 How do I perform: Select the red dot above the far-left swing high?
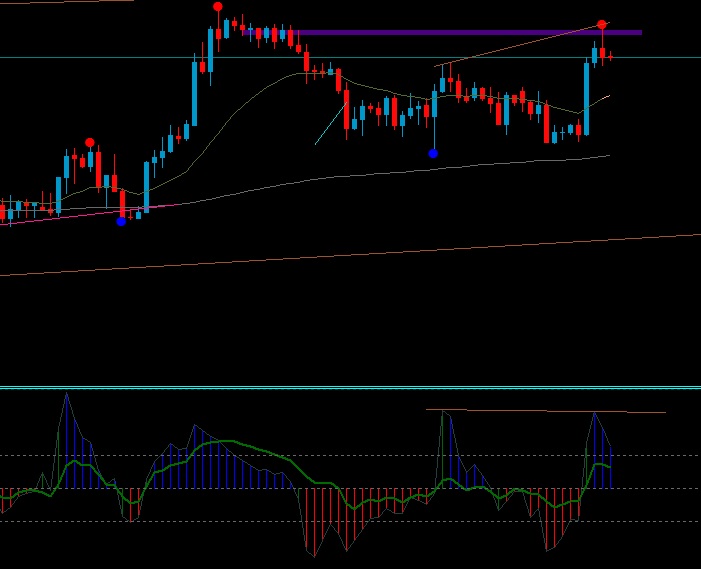(90, 143)
